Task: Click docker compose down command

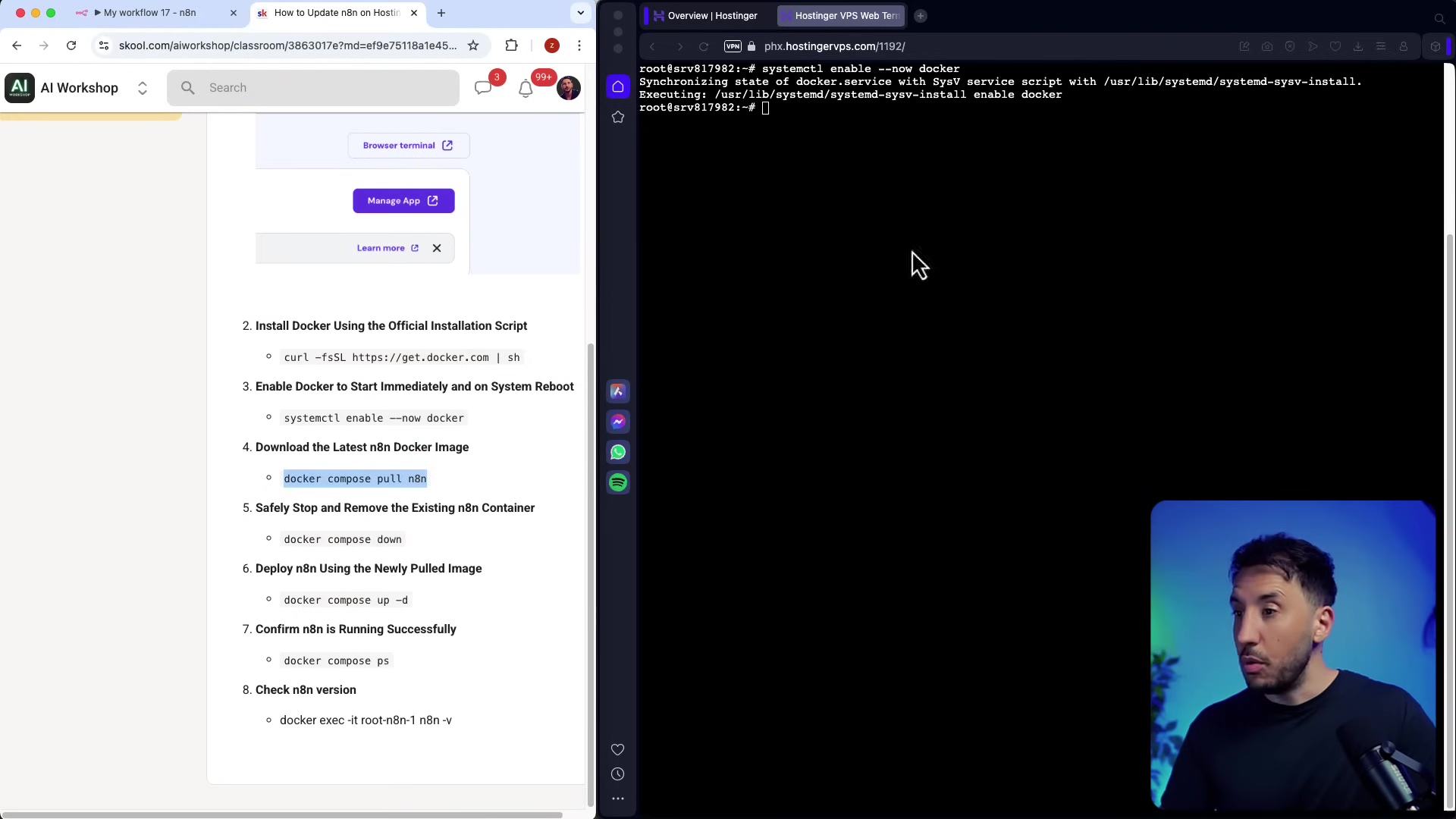Action: pyautogui.click(x=343, y=539)
